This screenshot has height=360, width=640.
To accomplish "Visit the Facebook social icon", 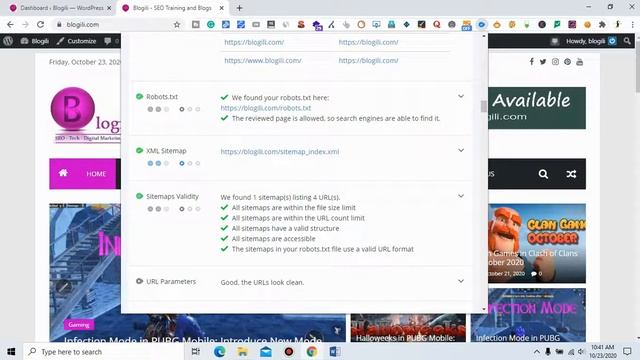I will pyautogui.click(x=531, y=62).
